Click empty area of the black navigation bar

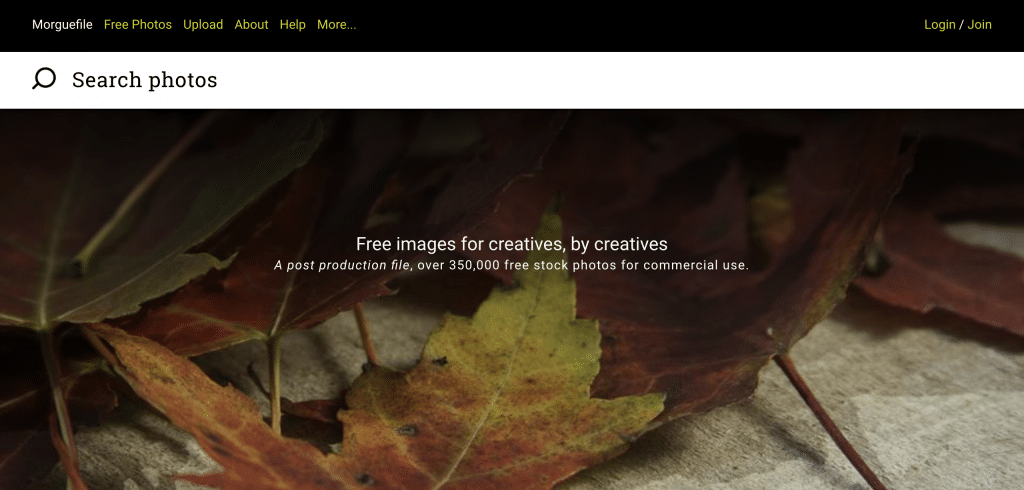640,25
